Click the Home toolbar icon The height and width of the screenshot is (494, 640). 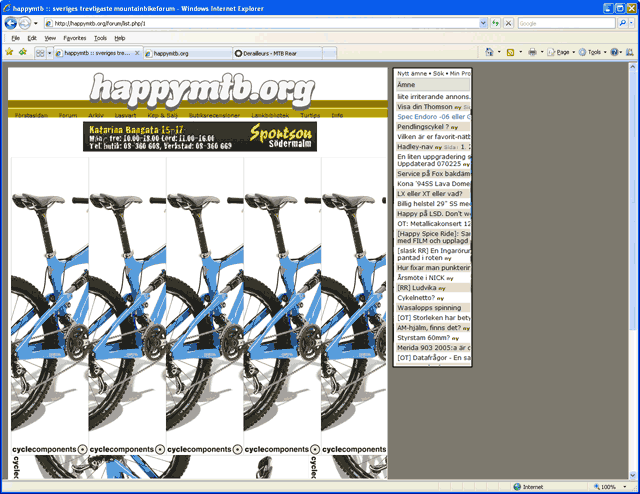pos(489,52)
